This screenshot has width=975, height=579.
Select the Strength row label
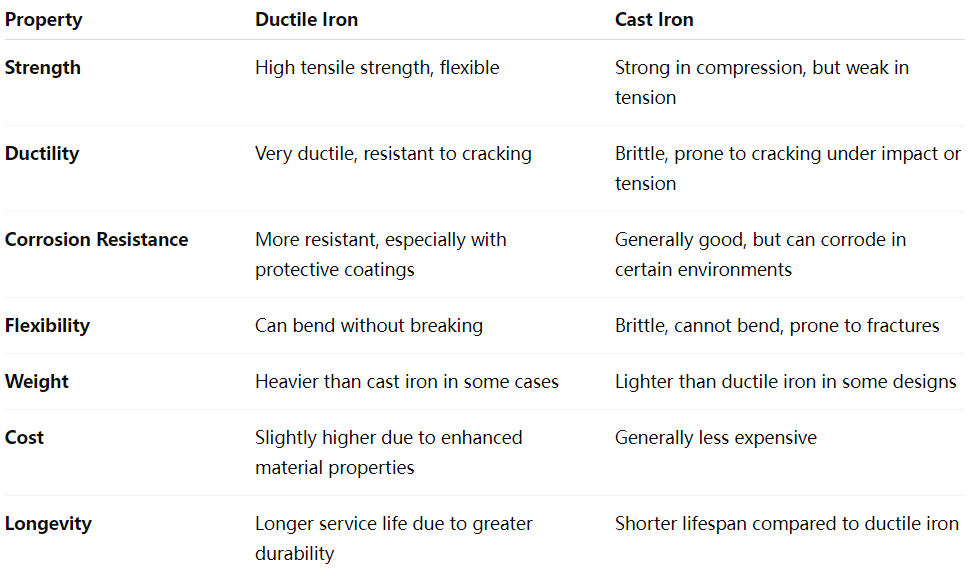pos(43,68)
